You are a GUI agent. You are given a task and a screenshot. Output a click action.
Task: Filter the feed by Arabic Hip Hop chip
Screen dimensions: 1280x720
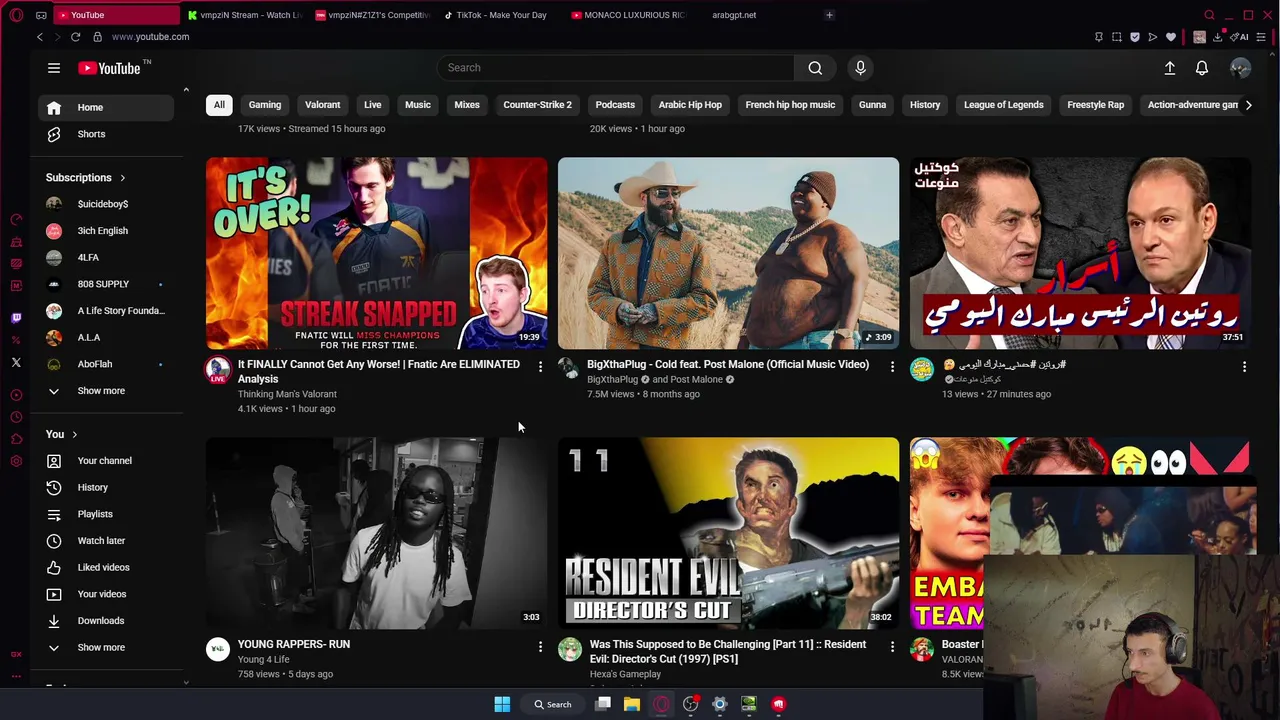(690, 105)
